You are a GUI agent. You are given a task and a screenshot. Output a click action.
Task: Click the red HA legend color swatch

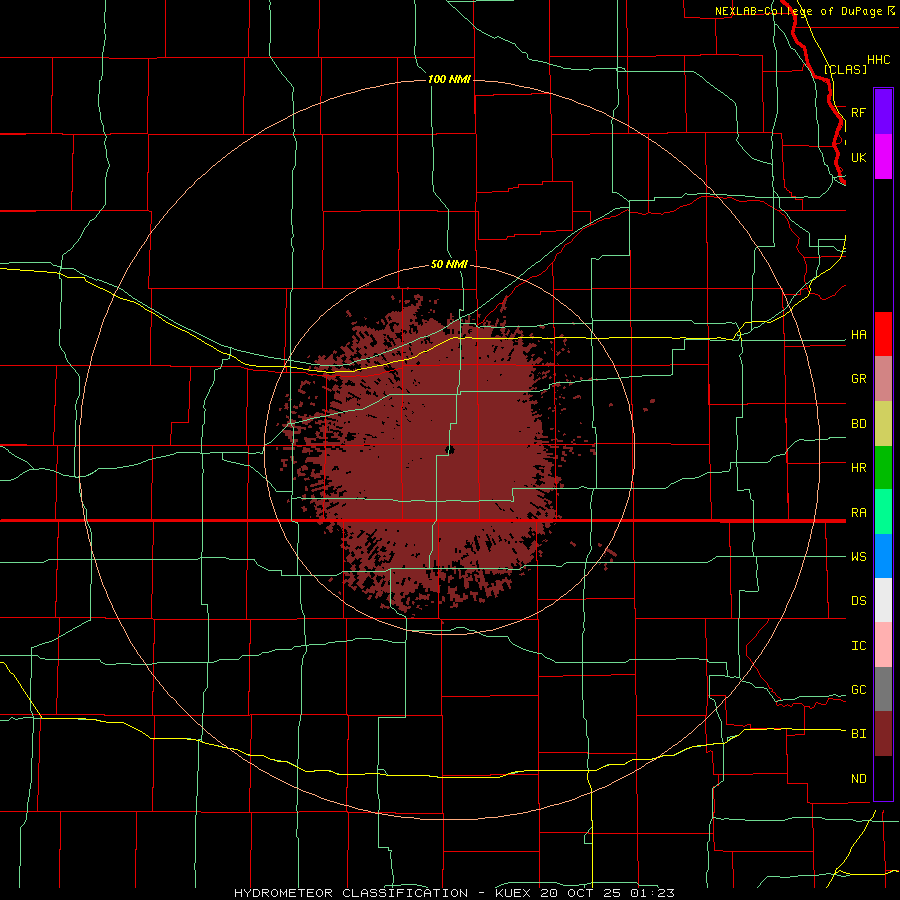pos(883,334)
